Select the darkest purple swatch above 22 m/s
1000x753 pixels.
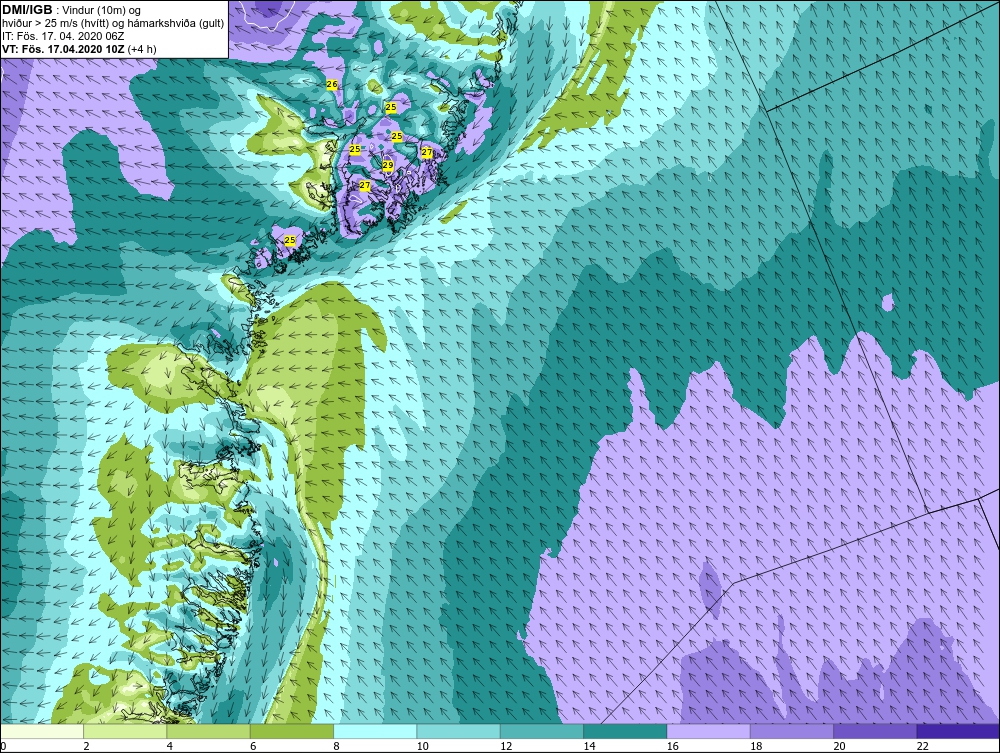957,731
